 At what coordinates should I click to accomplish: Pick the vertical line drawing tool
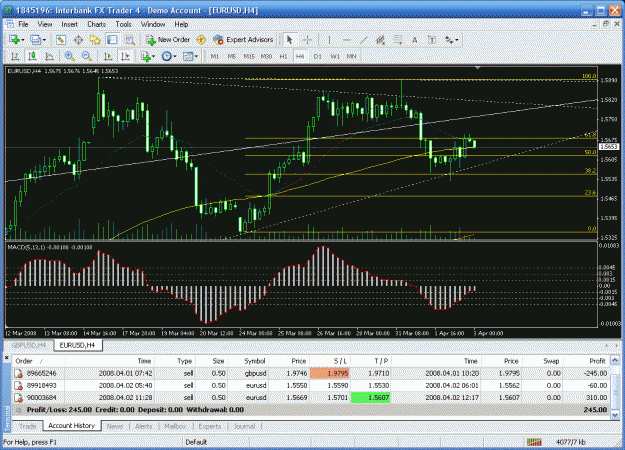point(329,40)
